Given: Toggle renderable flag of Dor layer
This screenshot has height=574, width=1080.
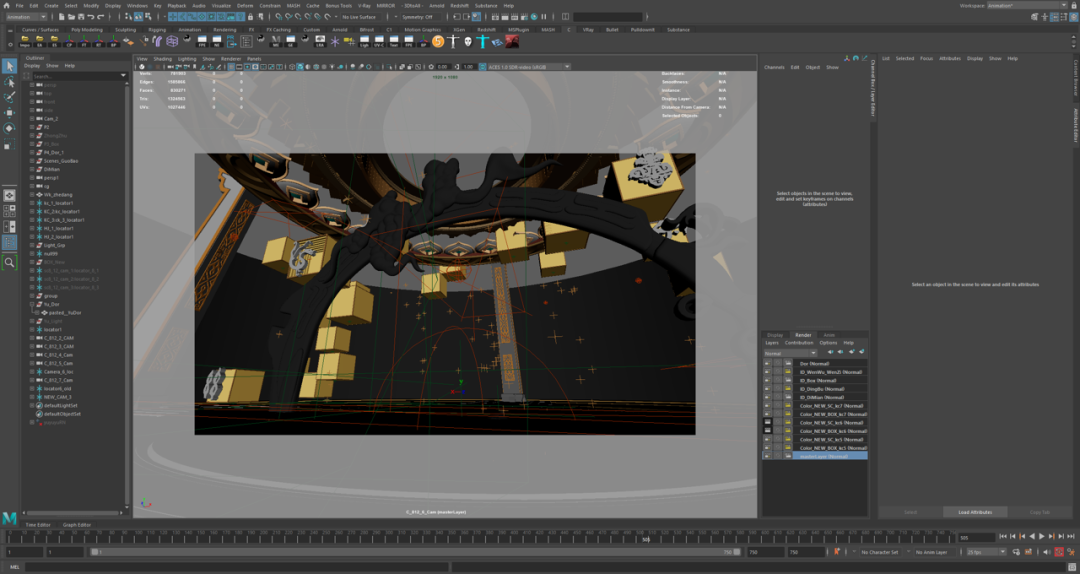Looking at the screenshot, I should (767, 364).
